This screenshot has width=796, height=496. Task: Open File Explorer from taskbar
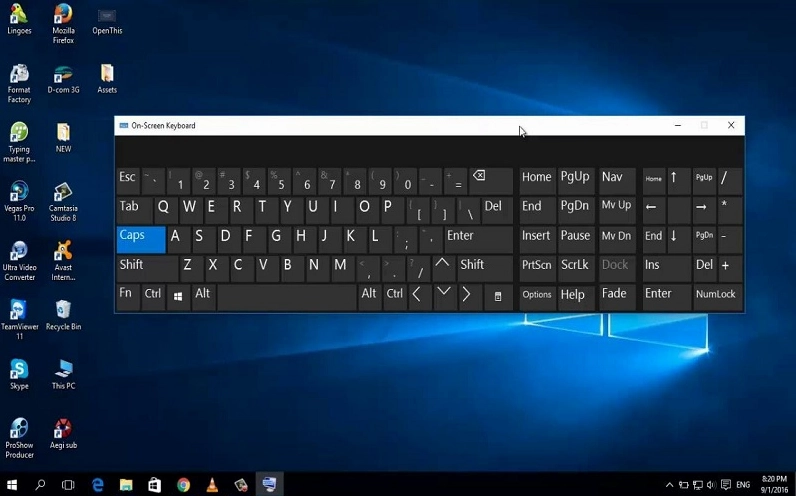[x=126, y=485]
